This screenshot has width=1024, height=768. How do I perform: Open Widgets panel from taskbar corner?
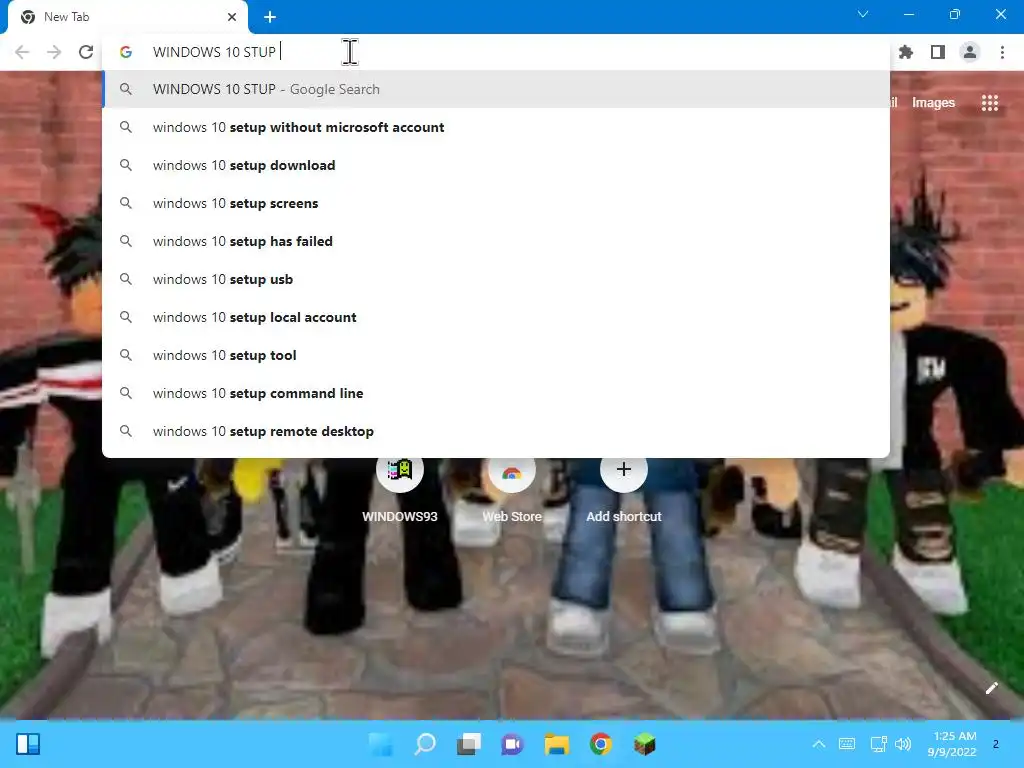pyautogui.click(x=28, y=744)
